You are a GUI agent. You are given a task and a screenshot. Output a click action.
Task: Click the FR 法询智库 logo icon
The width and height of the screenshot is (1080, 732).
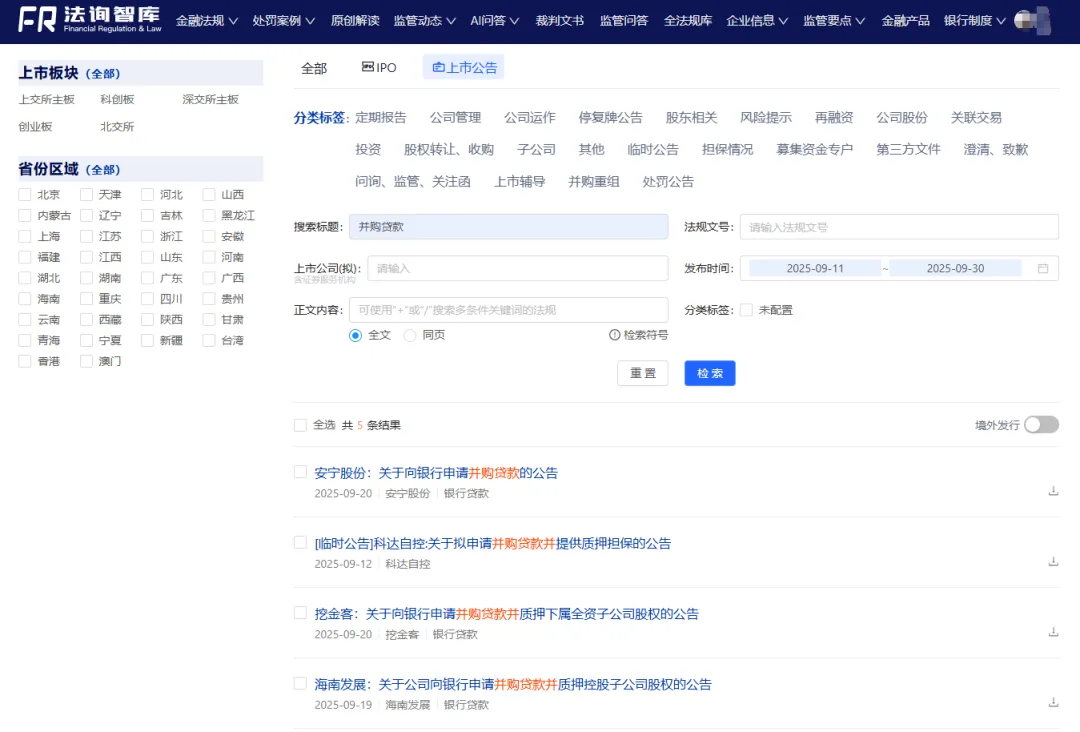pyautogui.click(x=37, y=21)
